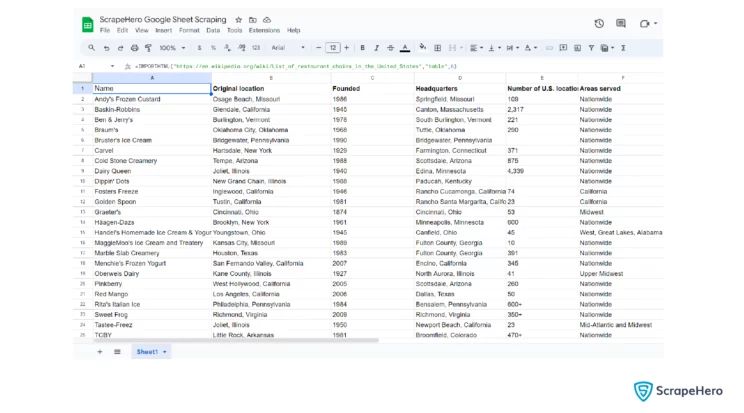
Task: Open Google Sheets home icon
Action: point(87,24)
